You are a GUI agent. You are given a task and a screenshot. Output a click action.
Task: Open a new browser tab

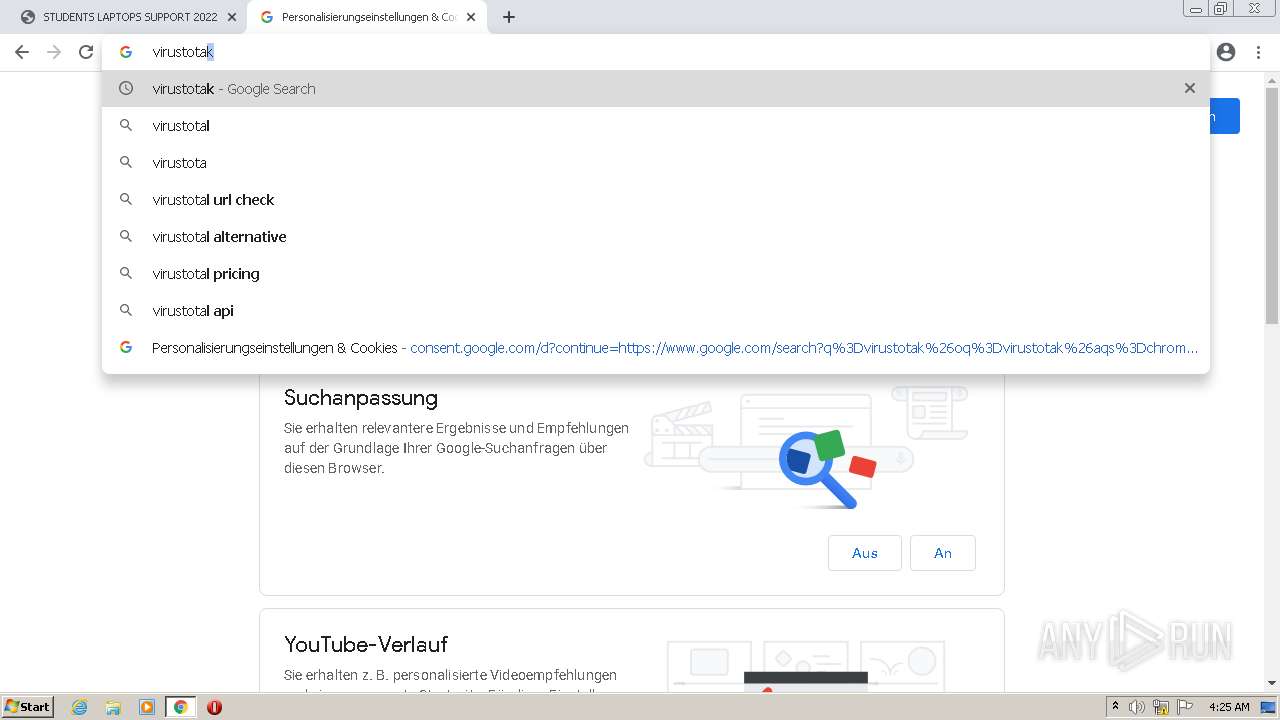point(509,17)
